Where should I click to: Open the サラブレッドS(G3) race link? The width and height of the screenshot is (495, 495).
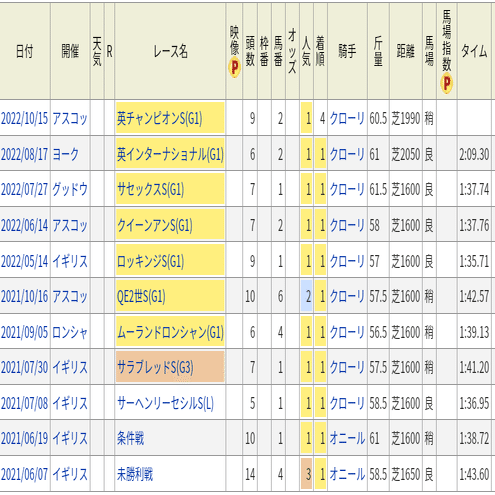155,368
